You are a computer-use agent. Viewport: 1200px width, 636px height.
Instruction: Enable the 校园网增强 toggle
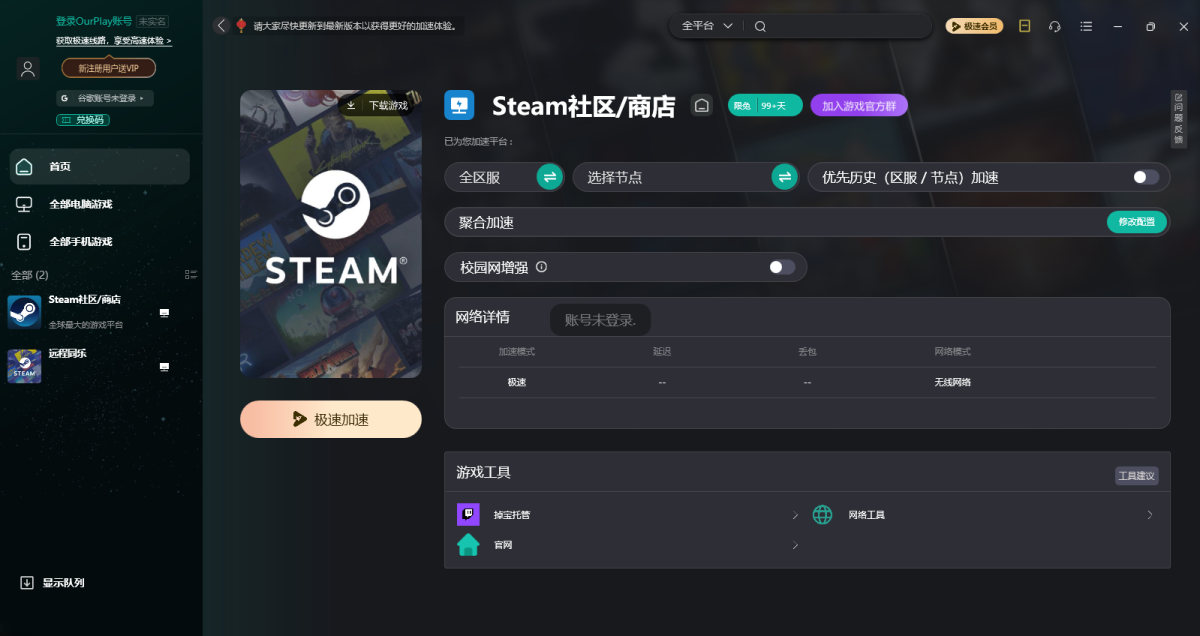coord(782,267)
